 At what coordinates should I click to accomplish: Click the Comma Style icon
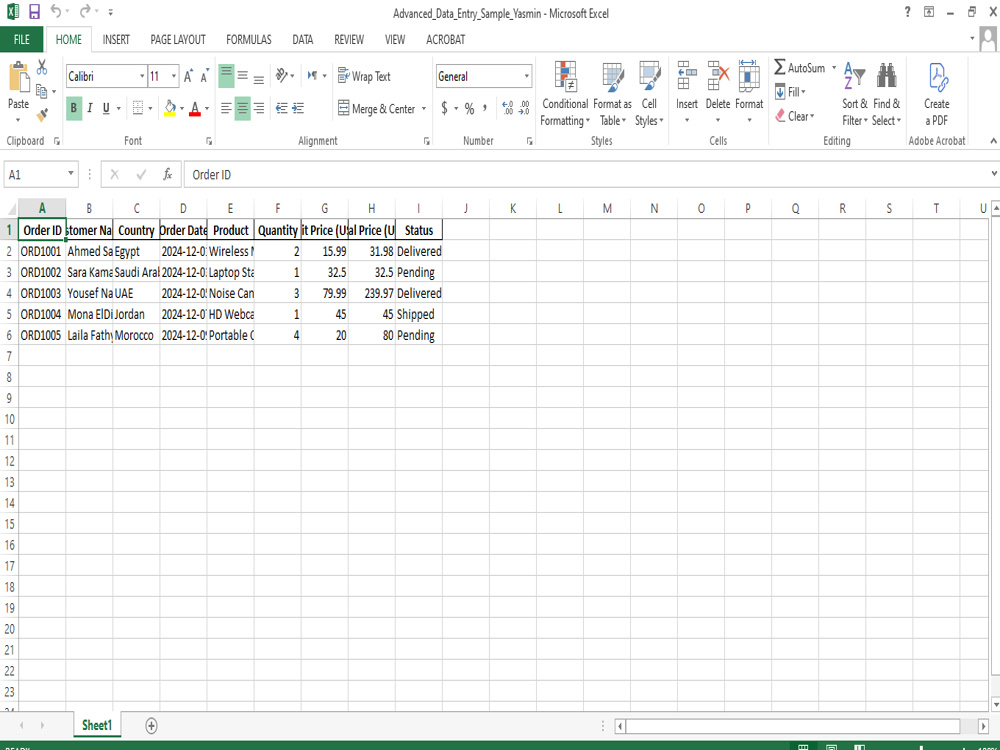coord(485,108)
